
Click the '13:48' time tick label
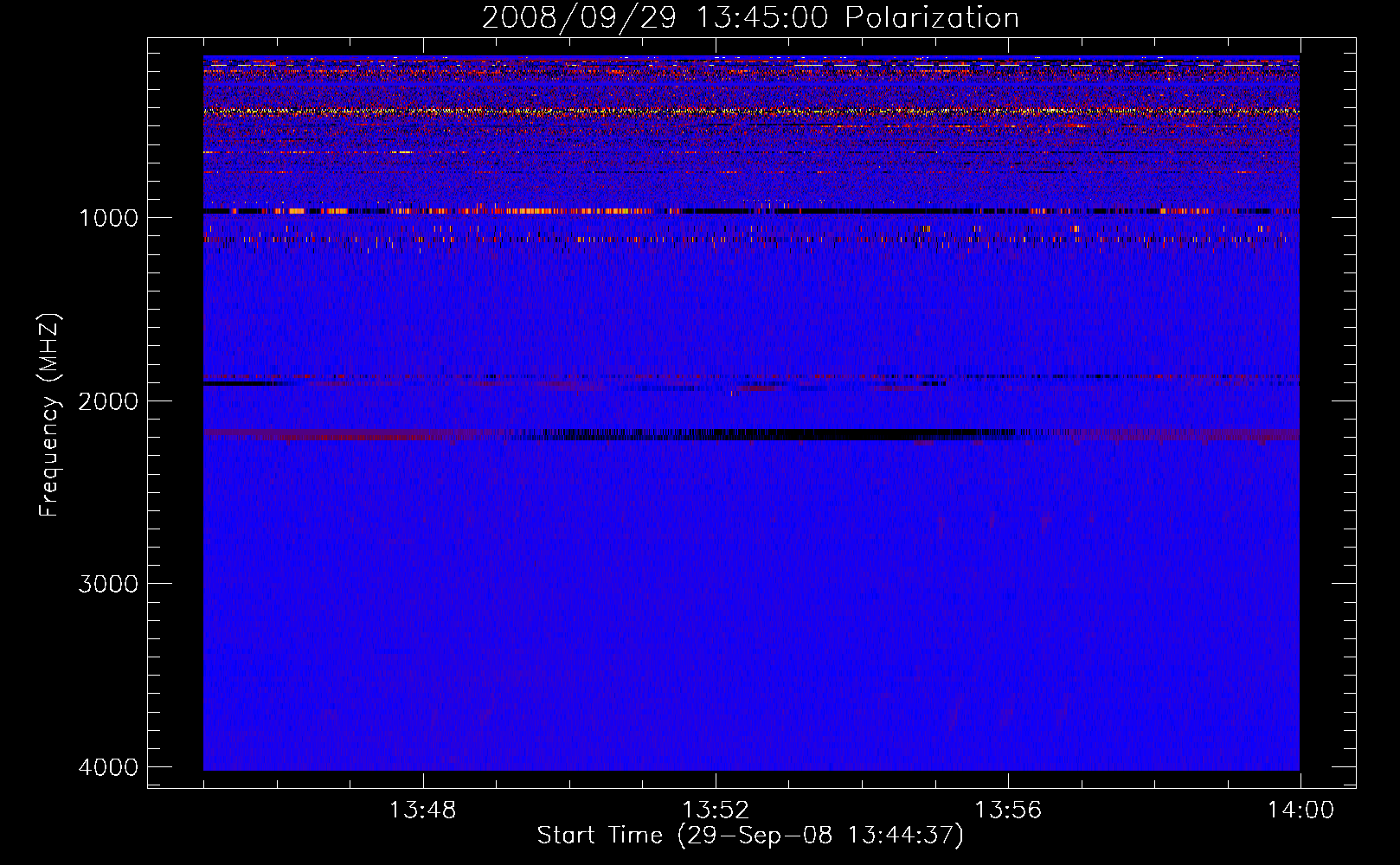422,811
